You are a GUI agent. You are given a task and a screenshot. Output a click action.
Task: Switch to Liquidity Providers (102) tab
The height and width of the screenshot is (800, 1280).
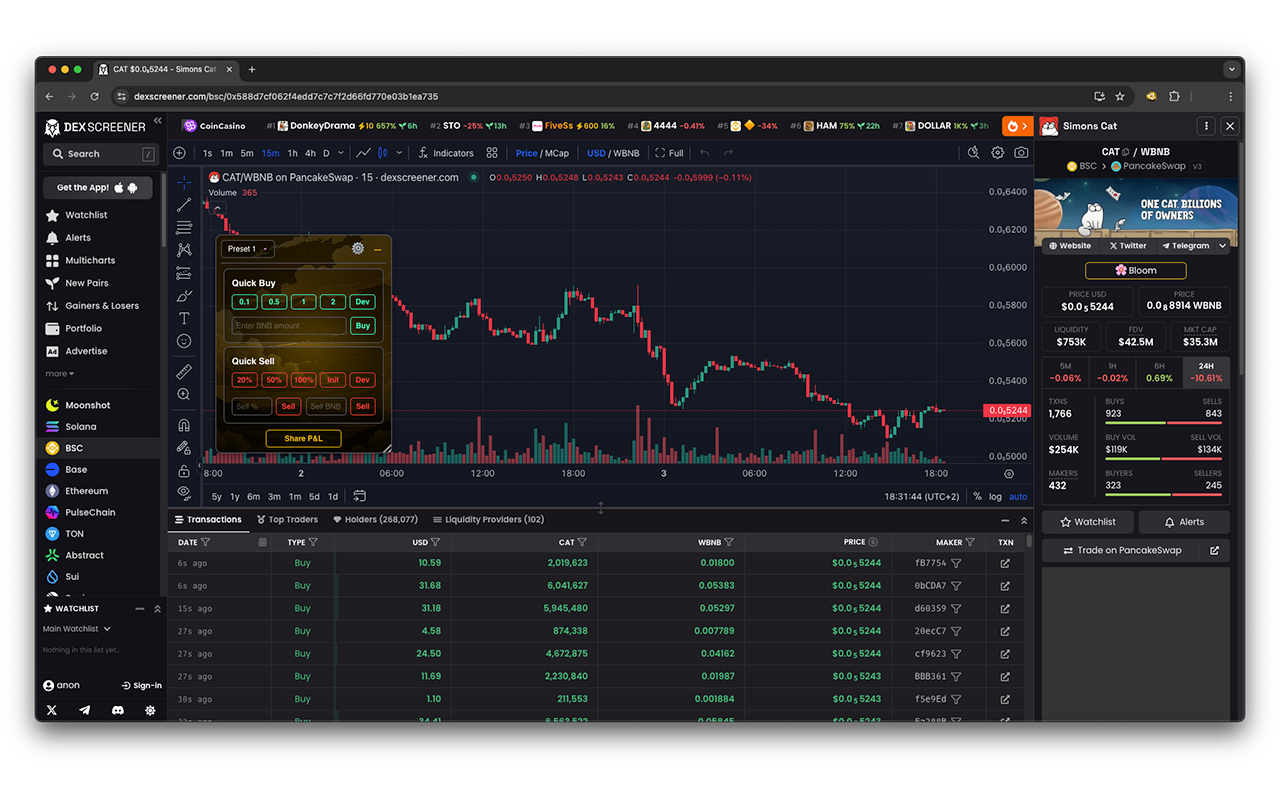(x=488, y=520)
